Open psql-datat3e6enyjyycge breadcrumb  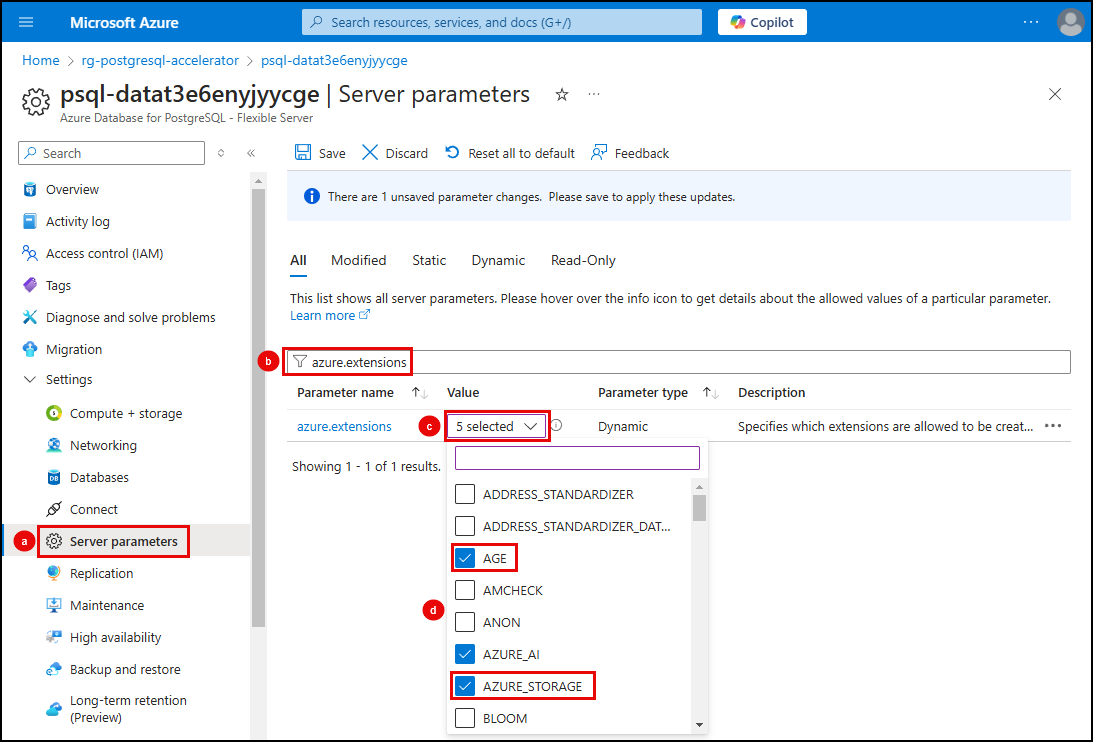point(334,61)
